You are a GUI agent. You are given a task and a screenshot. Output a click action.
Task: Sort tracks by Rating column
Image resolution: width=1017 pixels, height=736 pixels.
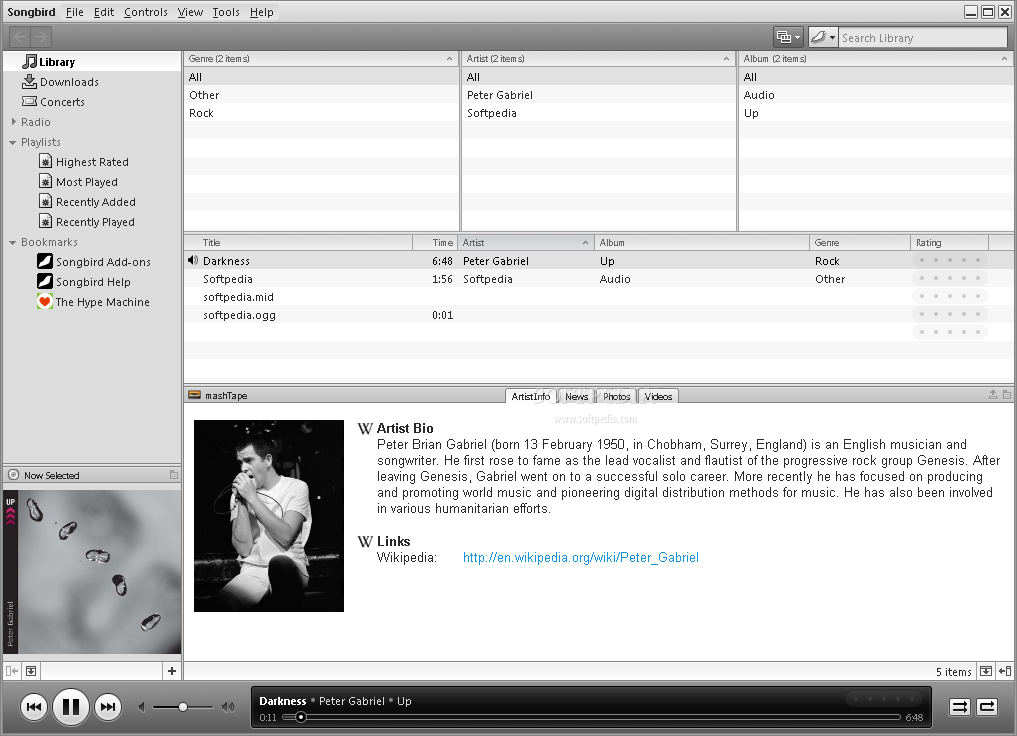point(949,243)
